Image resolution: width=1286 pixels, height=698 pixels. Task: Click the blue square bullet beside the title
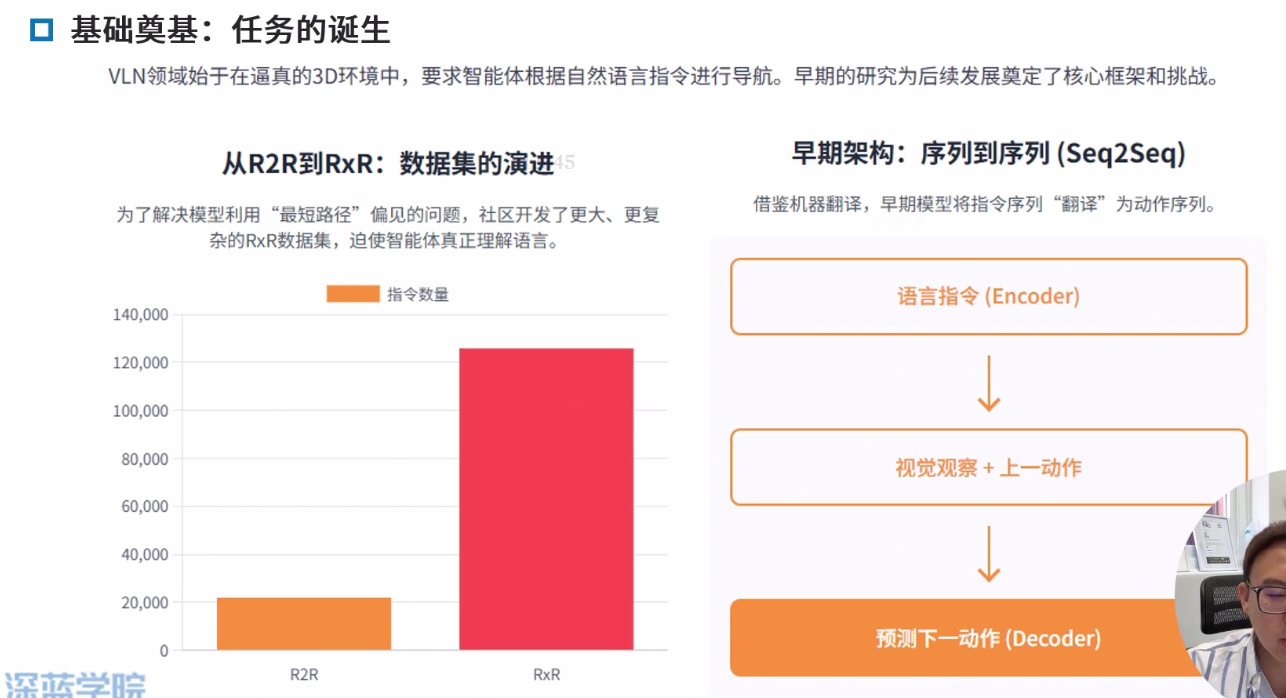[41, 31]
